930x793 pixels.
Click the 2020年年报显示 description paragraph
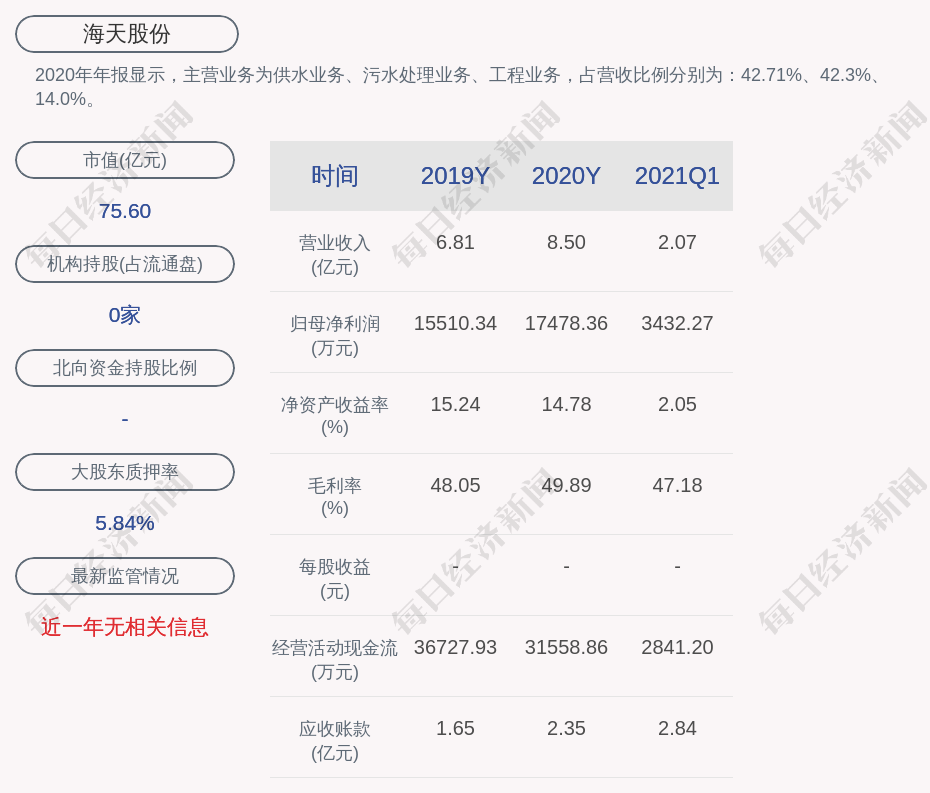(459, 87)
